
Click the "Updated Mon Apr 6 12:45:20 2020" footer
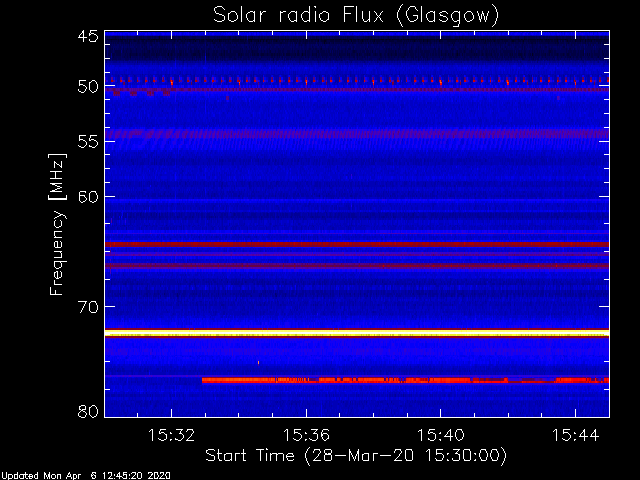click(85, 476)
